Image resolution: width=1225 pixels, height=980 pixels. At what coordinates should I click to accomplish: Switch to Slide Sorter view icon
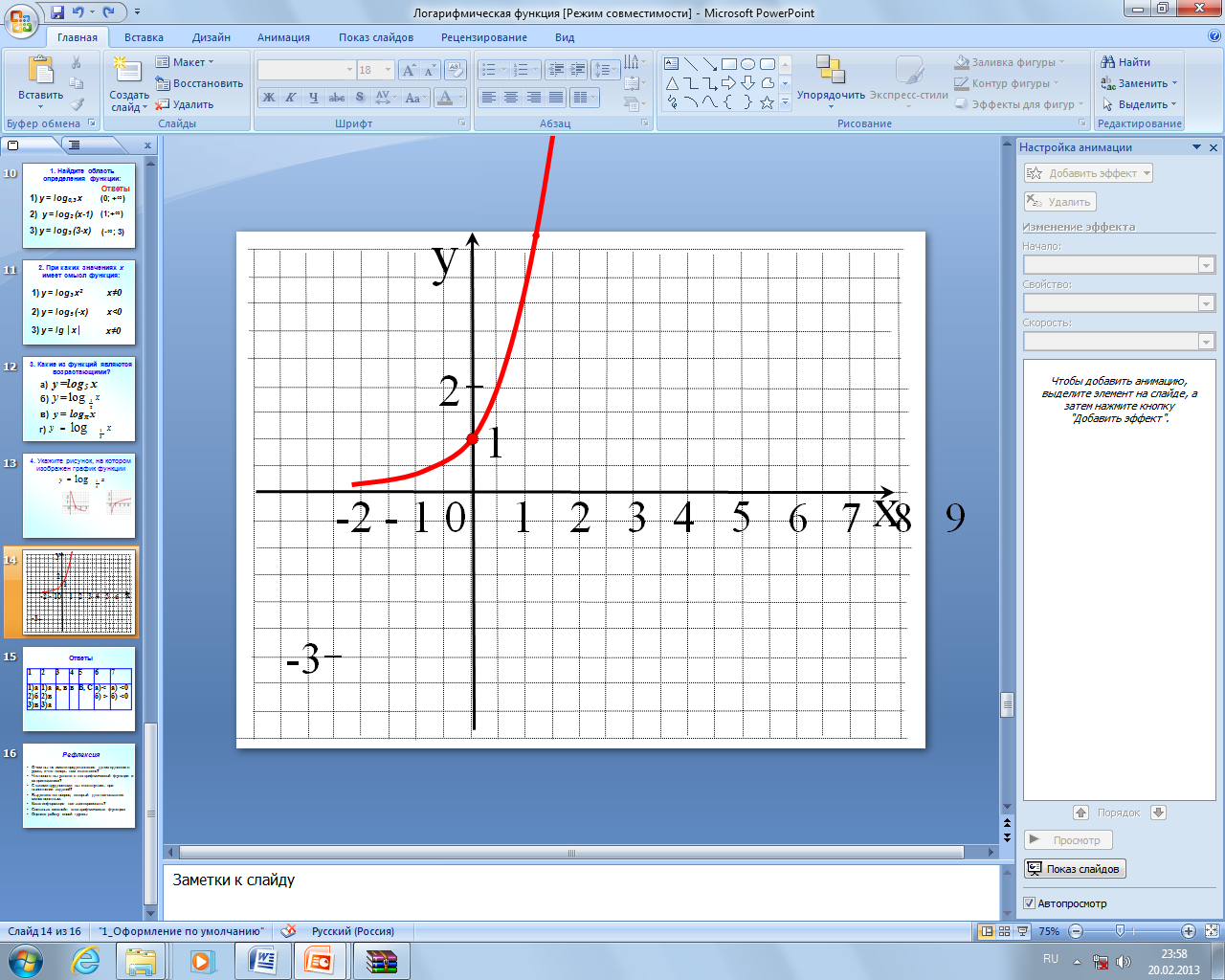click(1004, 931)
